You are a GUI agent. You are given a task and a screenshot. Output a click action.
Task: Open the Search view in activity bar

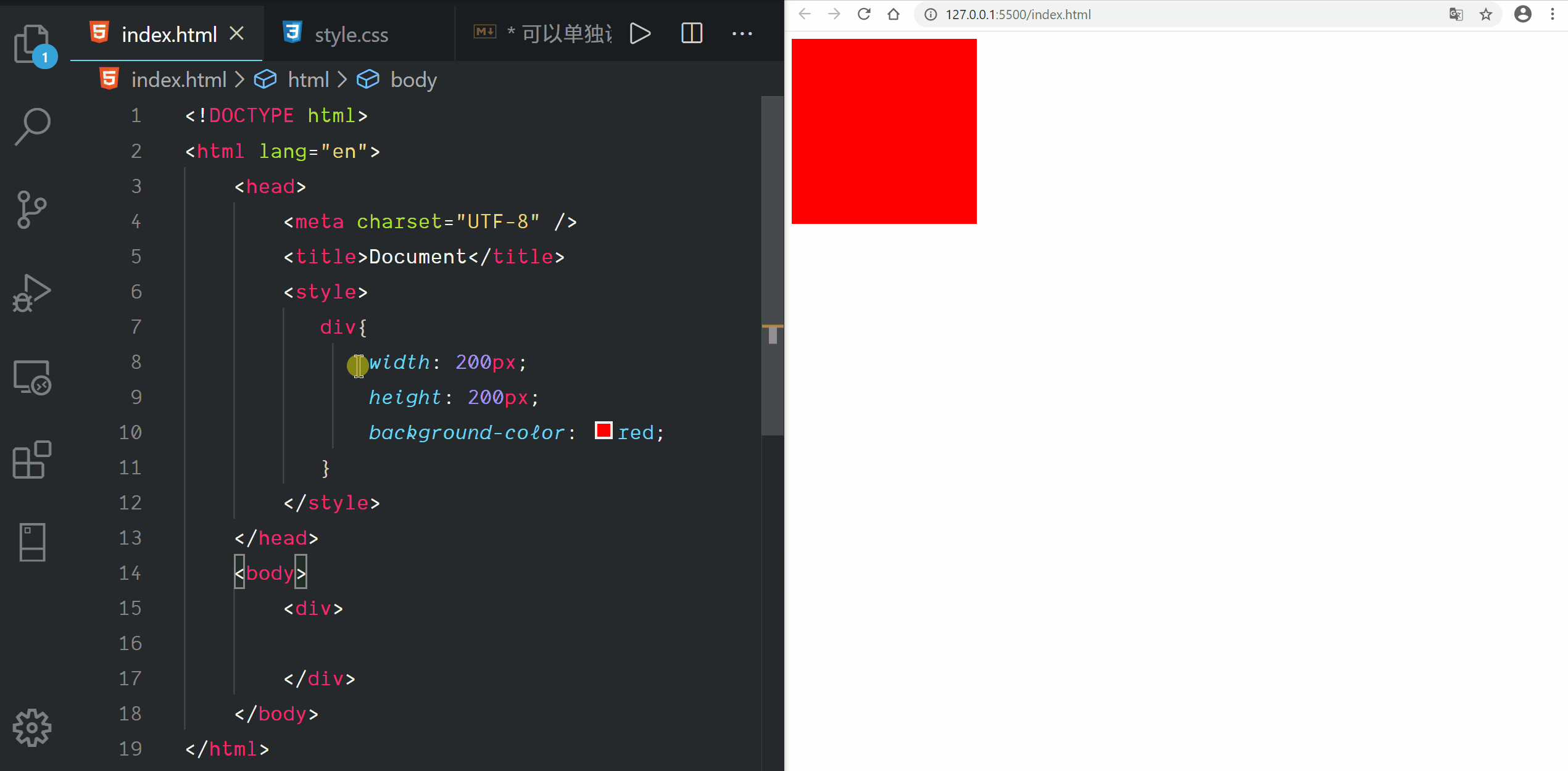click(x=32, y=126)
